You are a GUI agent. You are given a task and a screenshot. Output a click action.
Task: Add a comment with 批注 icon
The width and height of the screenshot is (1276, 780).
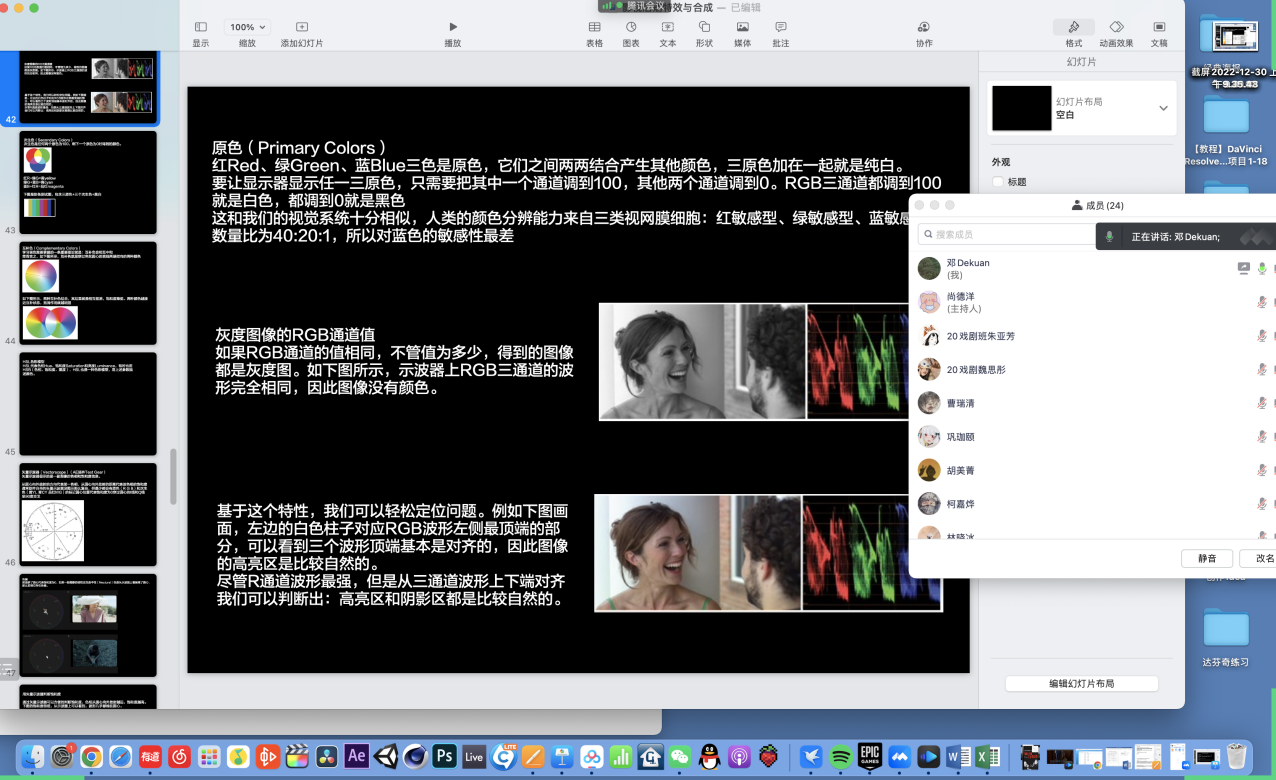tap(781, 27)
